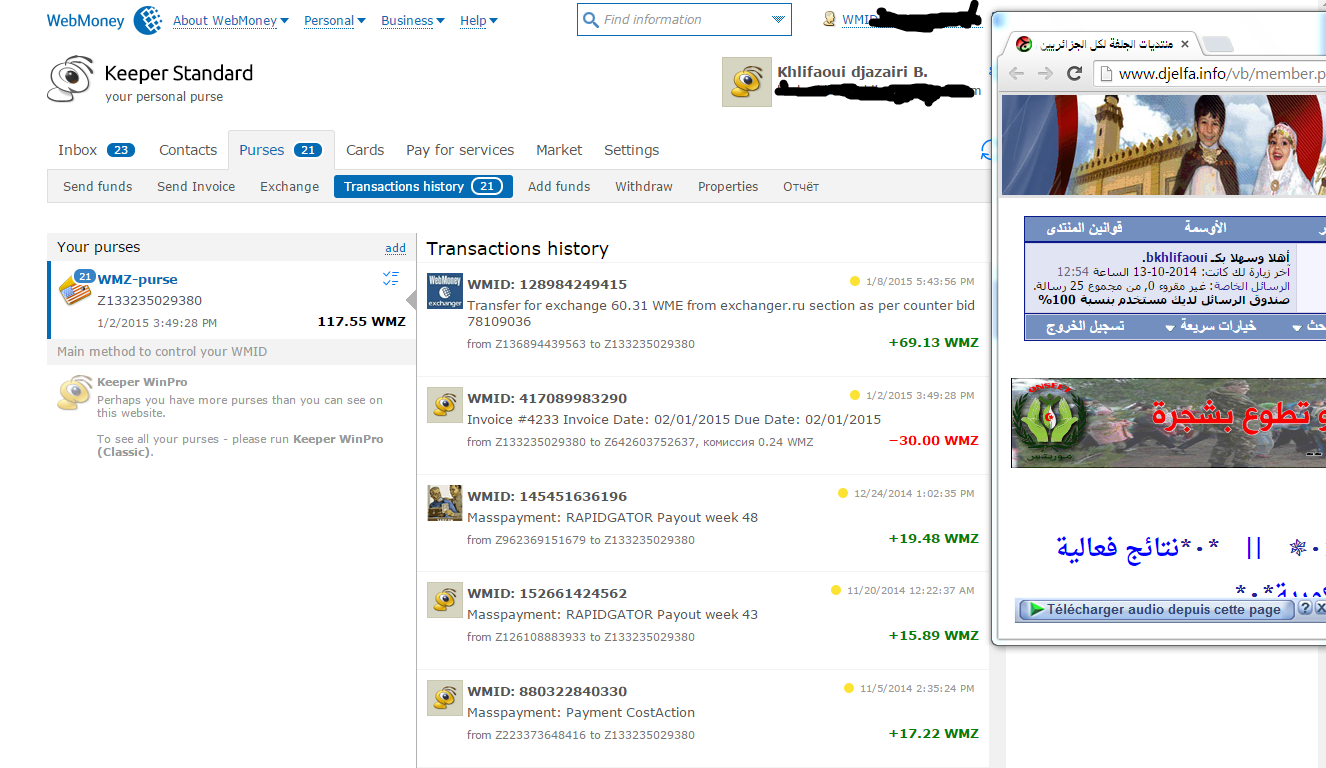
Task: Click تسجيل الخروج logout link
Action: click(x=1085, y=327)
